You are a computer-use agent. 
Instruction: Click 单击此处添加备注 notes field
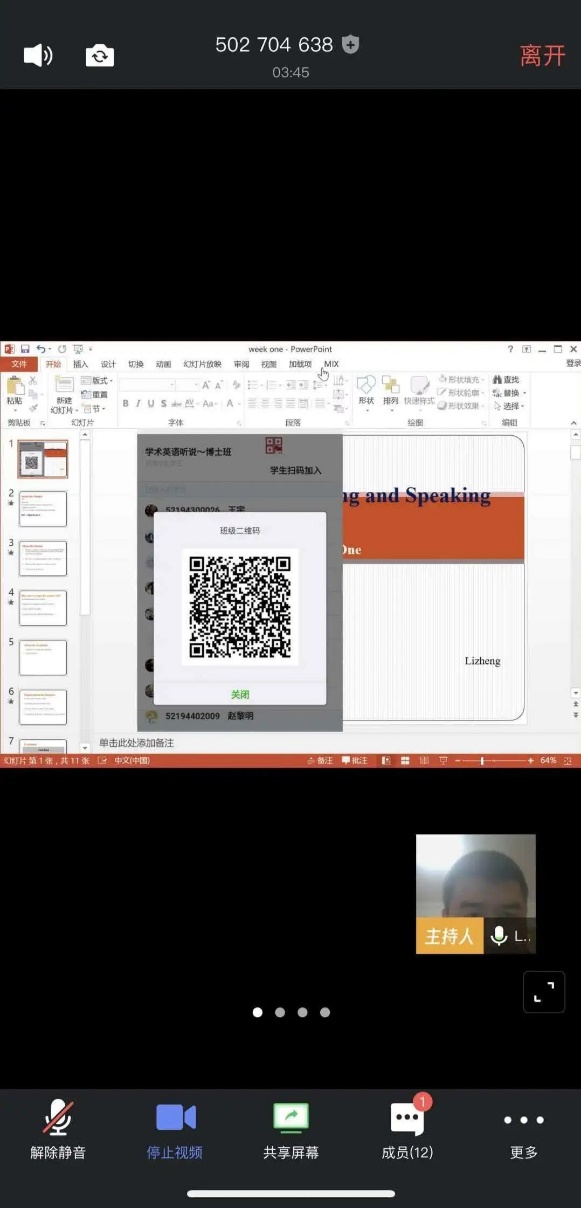(136, 743)
